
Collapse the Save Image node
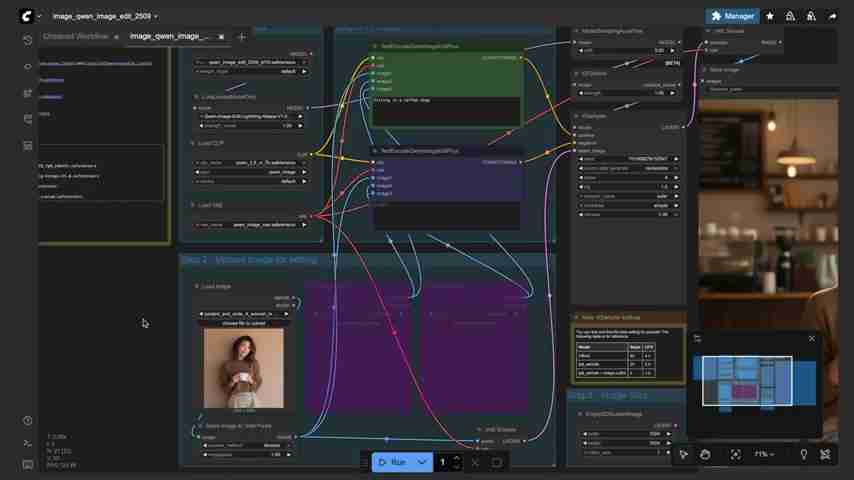click(704, 70)
